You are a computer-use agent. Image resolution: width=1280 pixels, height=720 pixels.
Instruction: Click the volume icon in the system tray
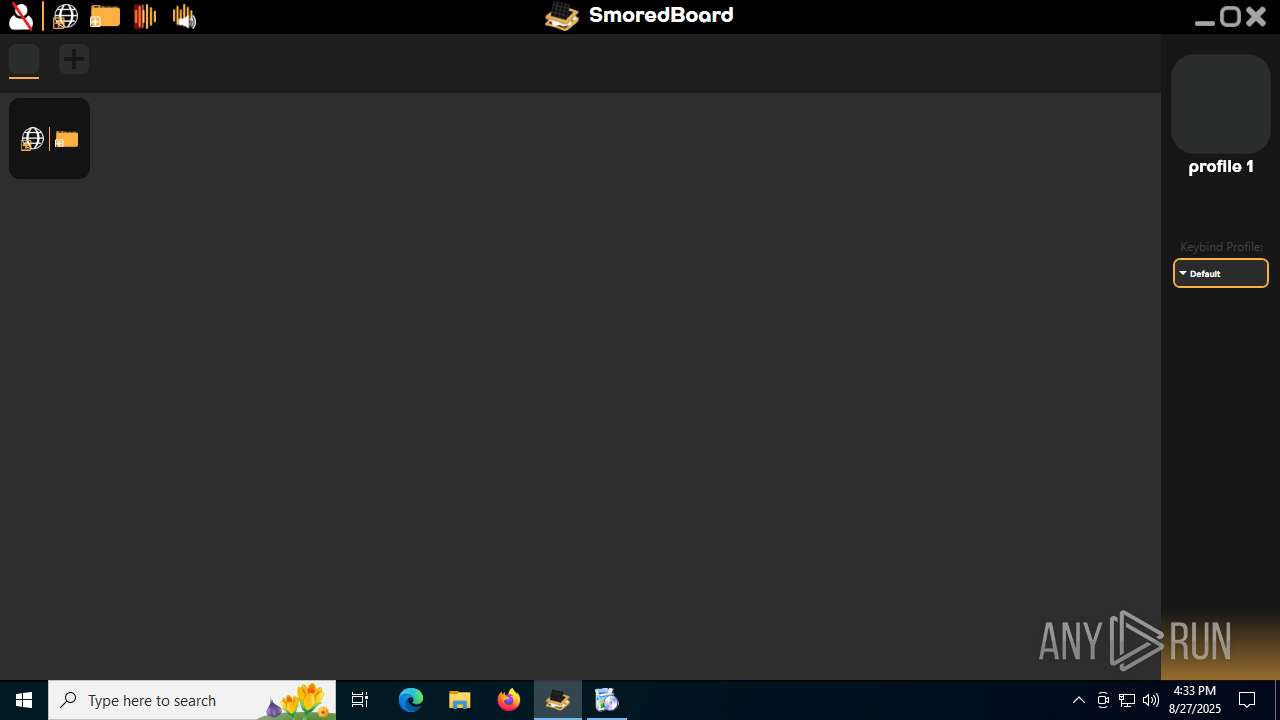click(x=1151, y=700)
